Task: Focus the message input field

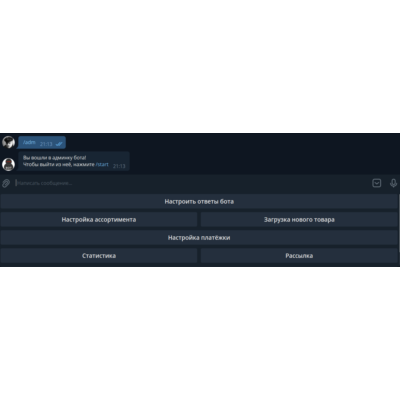Action: point(192,183)
